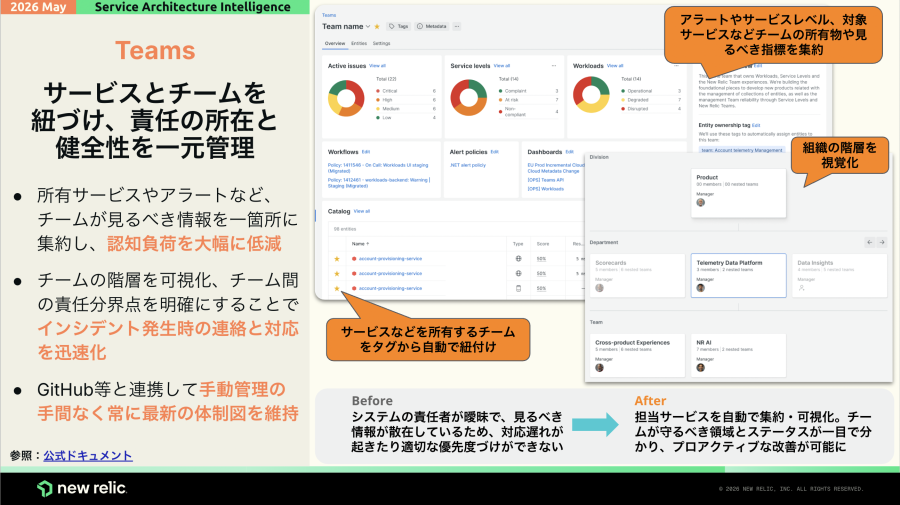Open the 公式ドキュメント reference link

(88, 456)
